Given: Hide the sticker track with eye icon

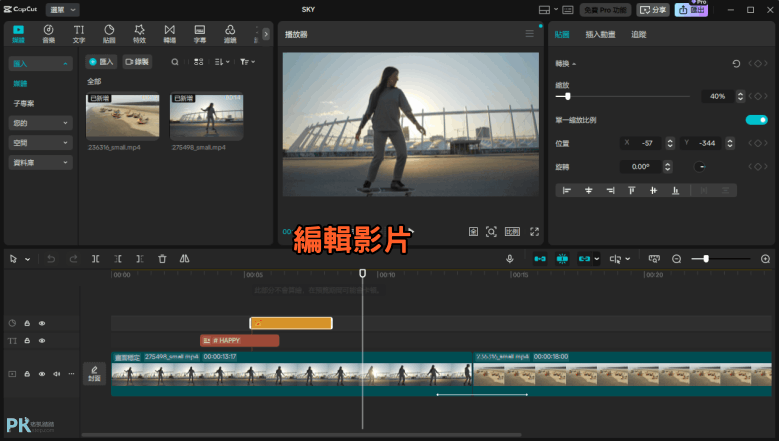Looking at the screenshot, I should pyautogui.click(x=42, y=323).
